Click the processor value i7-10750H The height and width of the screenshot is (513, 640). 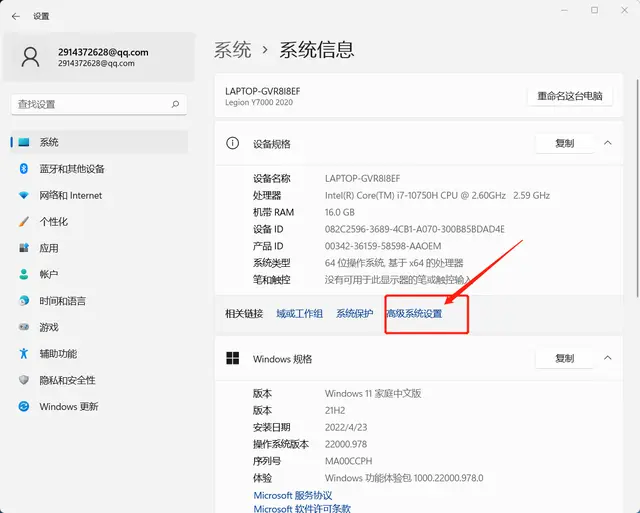point(437,195)
